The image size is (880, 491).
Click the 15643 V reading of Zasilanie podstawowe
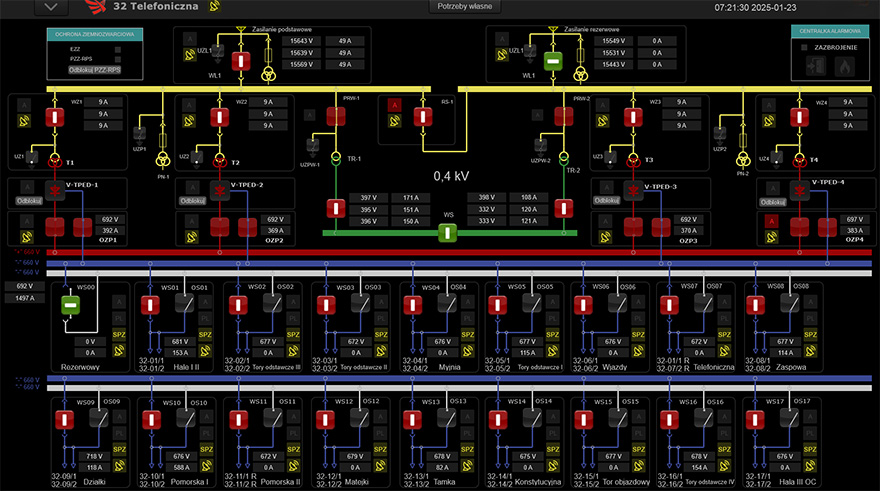301,40
